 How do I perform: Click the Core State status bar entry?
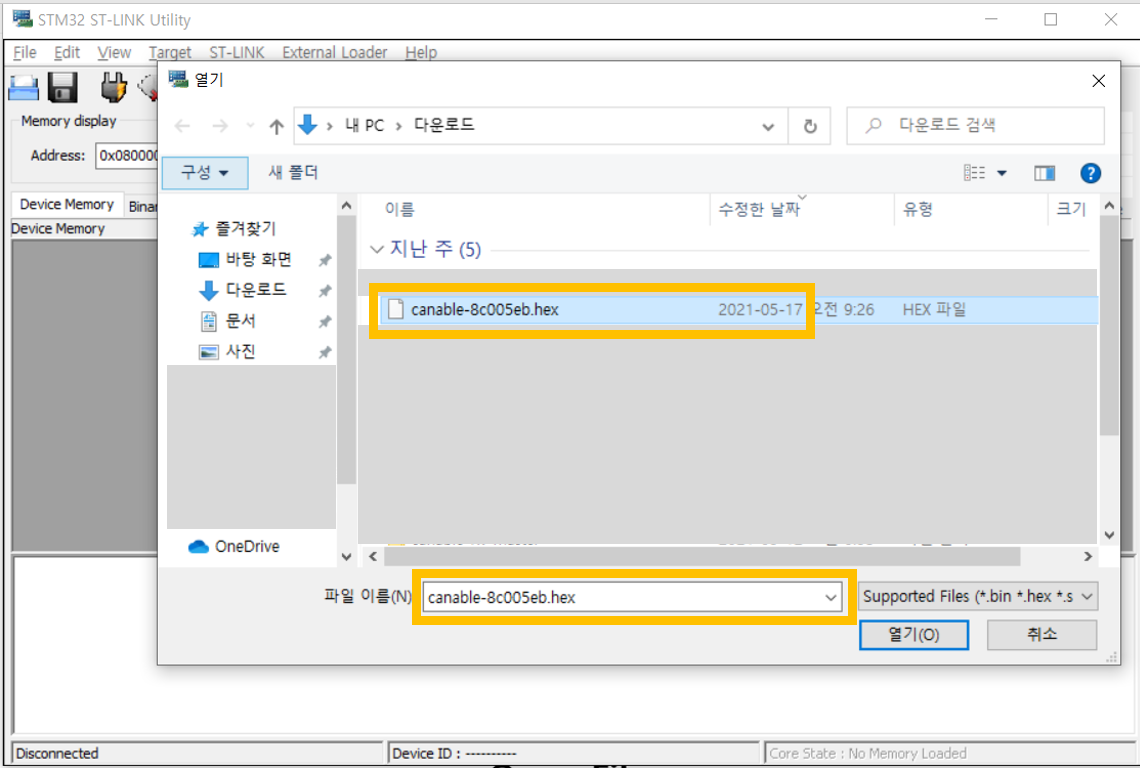click(x=951, y=753)
